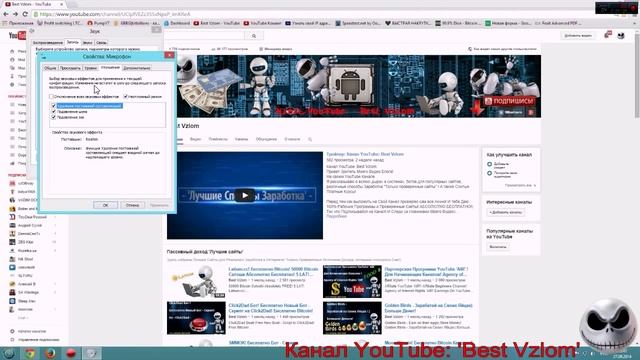Click the add channels button under interesting channels

(x=505, y=212)
